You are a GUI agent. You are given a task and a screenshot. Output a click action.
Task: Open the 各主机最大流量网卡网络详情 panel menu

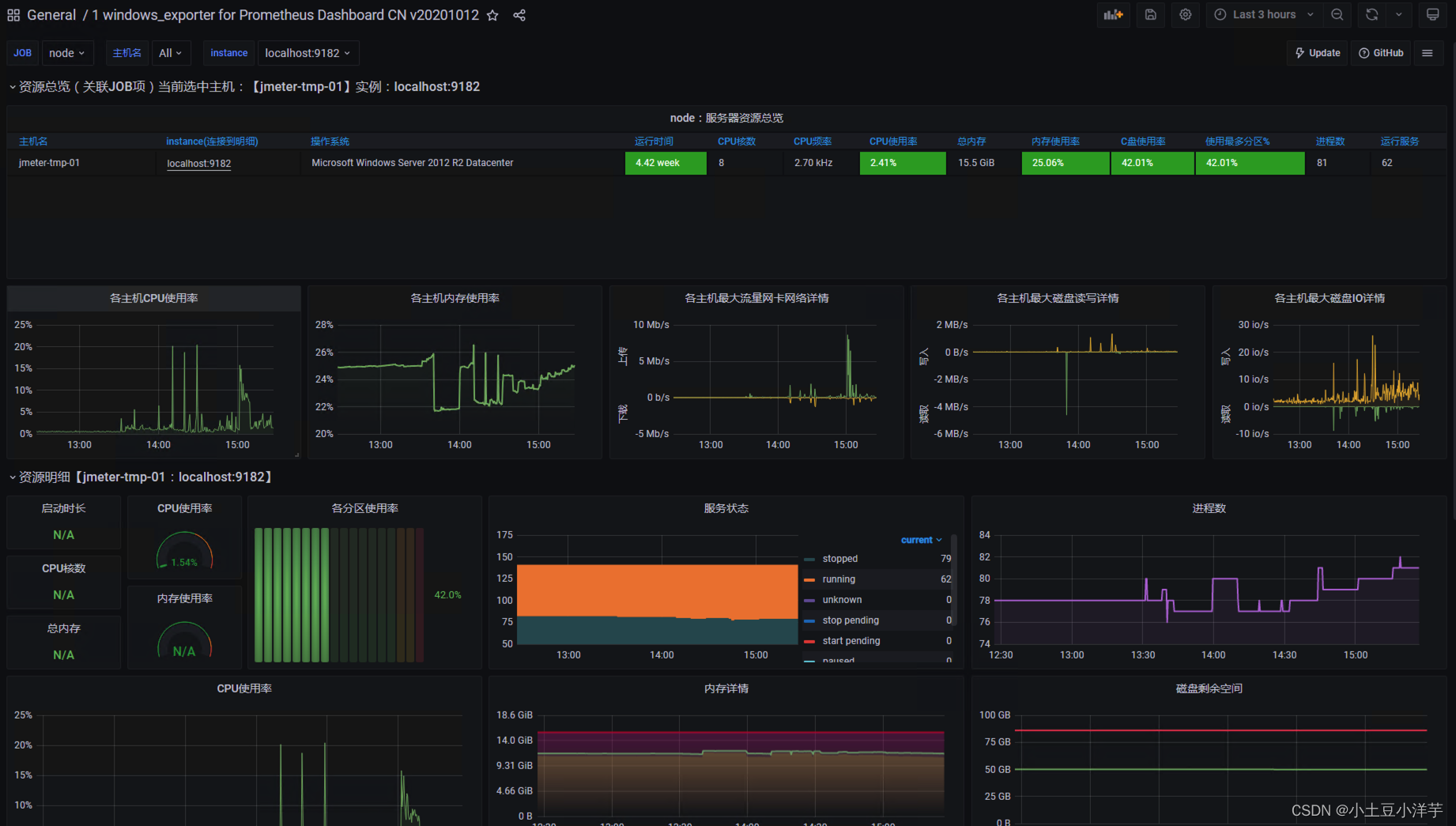[756, 298]
